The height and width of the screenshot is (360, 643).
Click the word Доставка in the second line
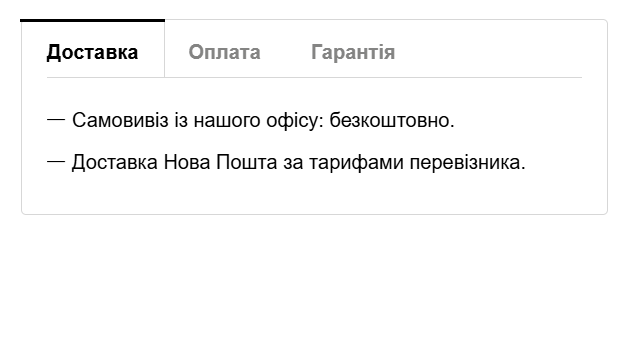[115, 162]
